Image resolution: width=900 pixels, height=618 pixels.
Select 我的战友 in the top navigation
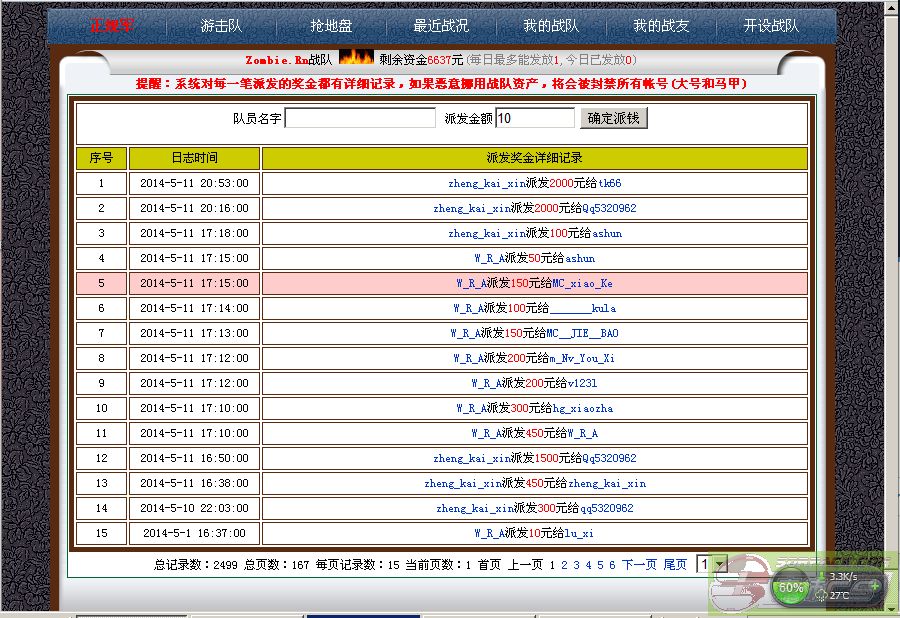661,26
